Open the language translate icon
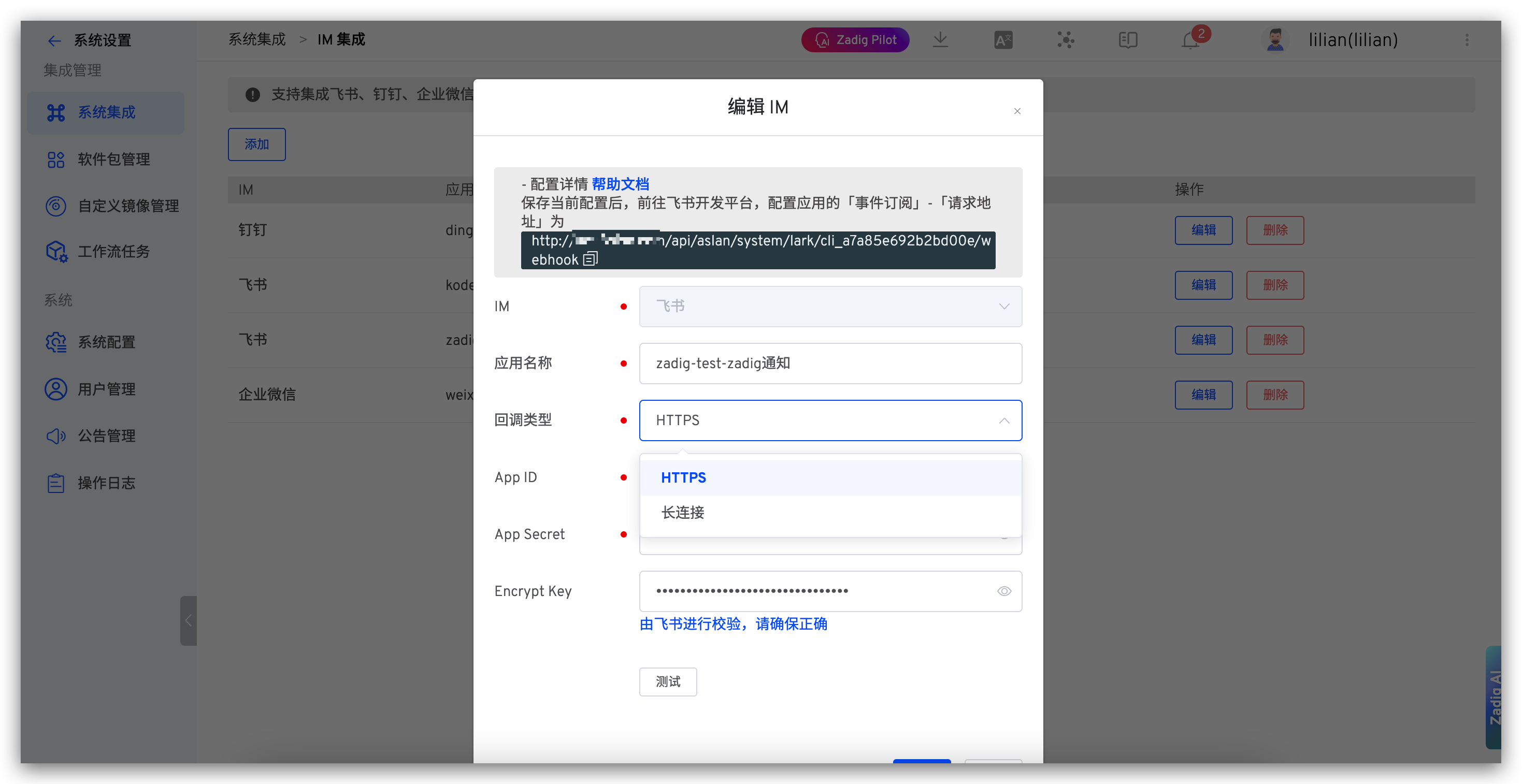The width and height of the screenshot is (1522, 784). [1002, 39]
